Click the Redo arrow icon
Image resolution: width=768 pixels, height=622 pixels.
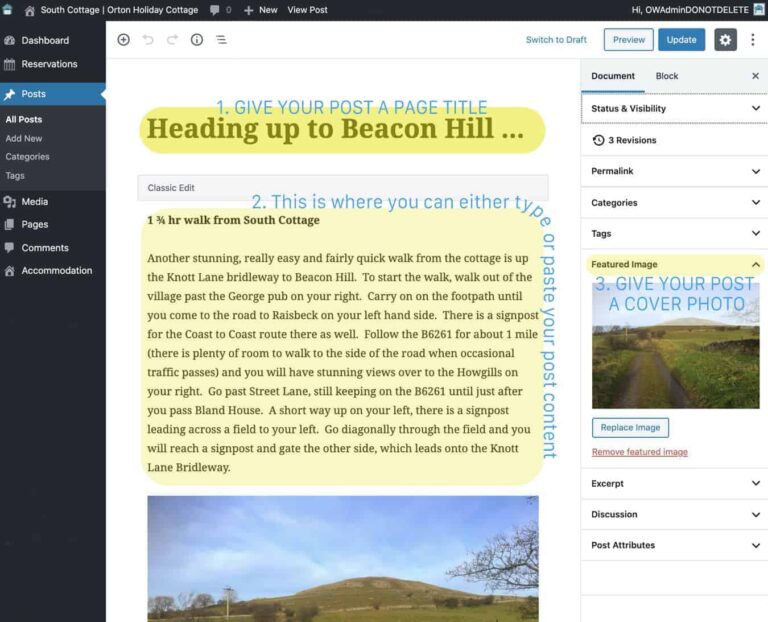172,40
